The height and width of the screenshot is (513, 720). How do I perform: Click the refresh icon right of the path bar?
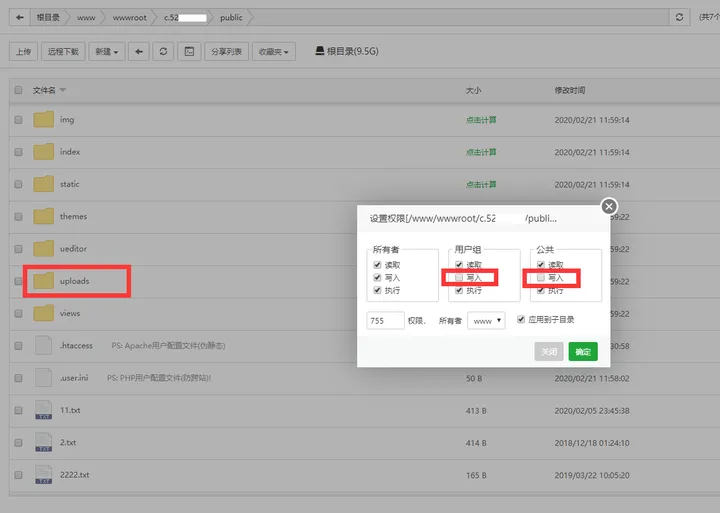coord(680,17)
